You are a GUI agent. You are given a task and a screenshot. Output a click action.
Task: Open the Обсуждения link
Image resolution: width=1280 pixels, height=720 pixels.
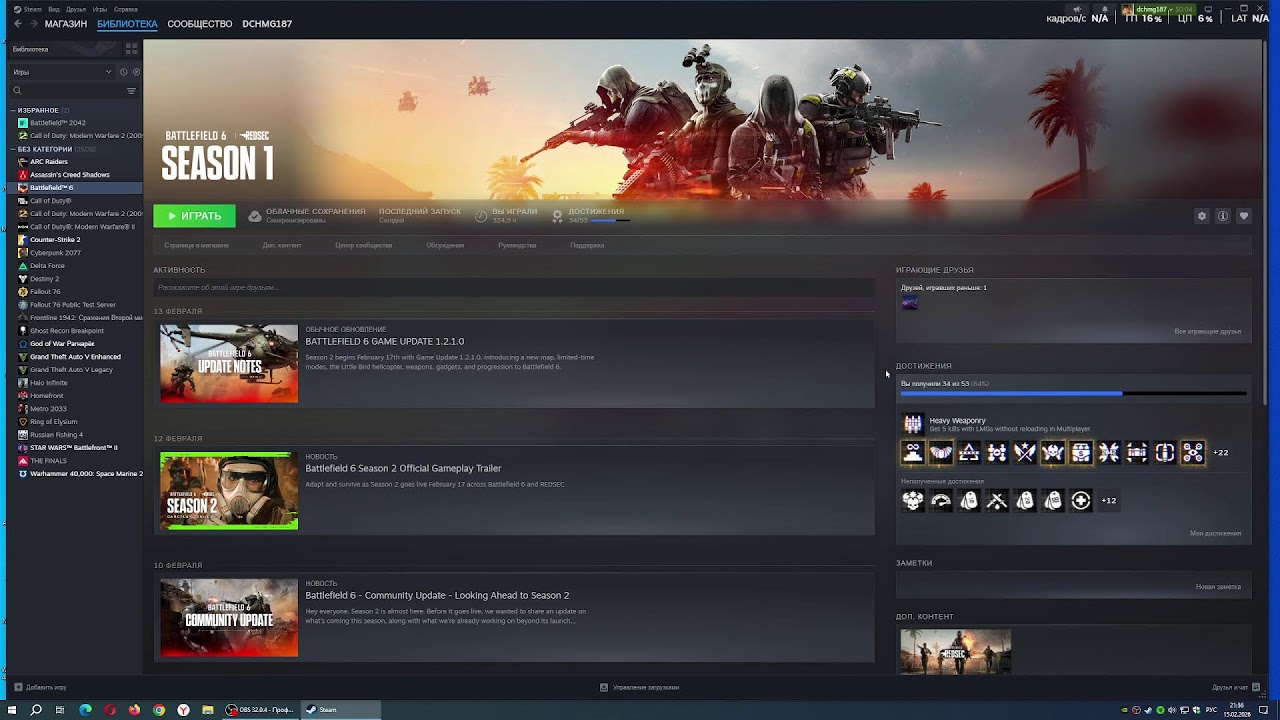(x=445, y=245)
